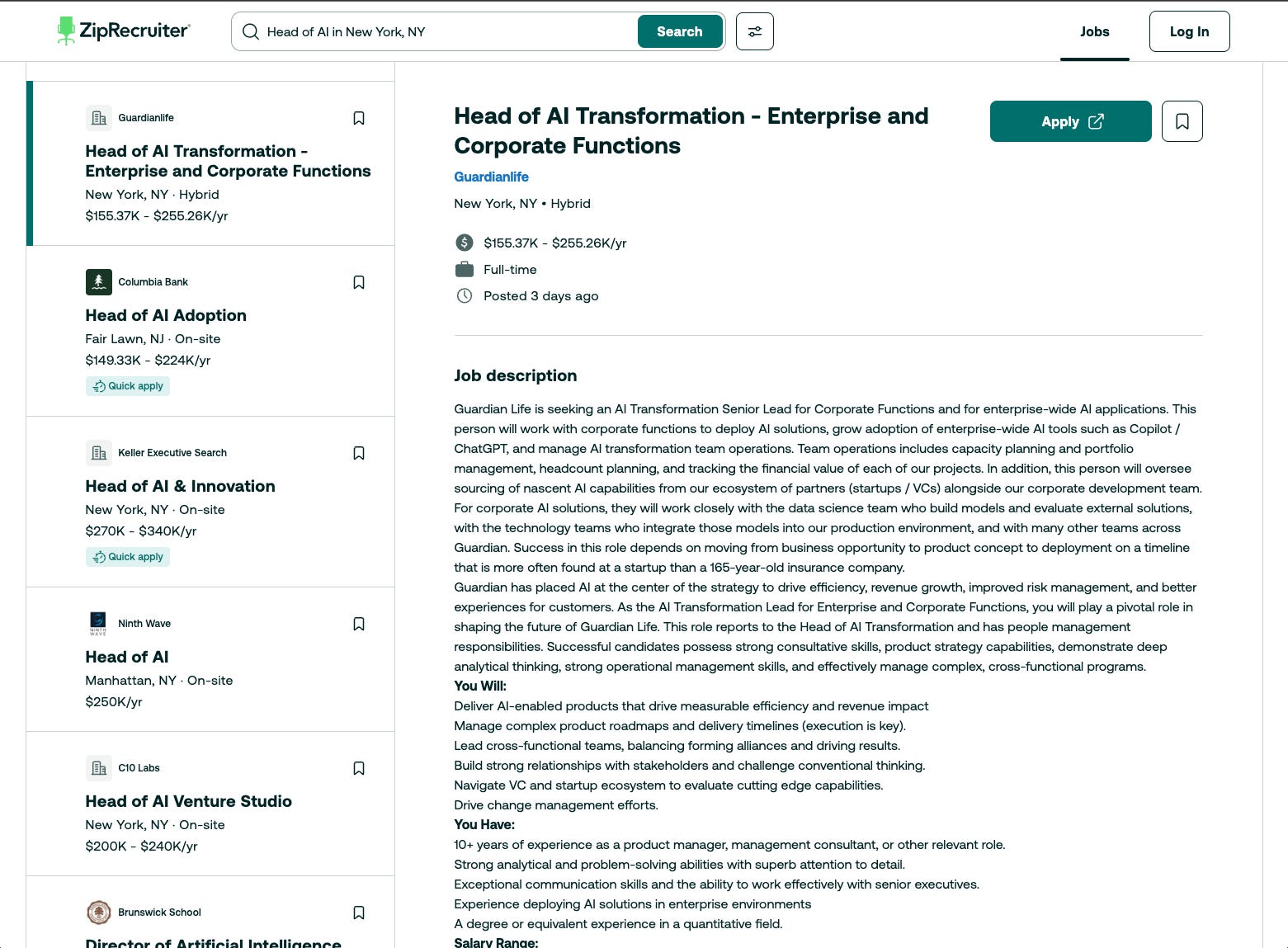Viewport: 1288px width, 948px height.
Task: Click the $270K - $340K/yr salary text
Action: click(141, 531)
